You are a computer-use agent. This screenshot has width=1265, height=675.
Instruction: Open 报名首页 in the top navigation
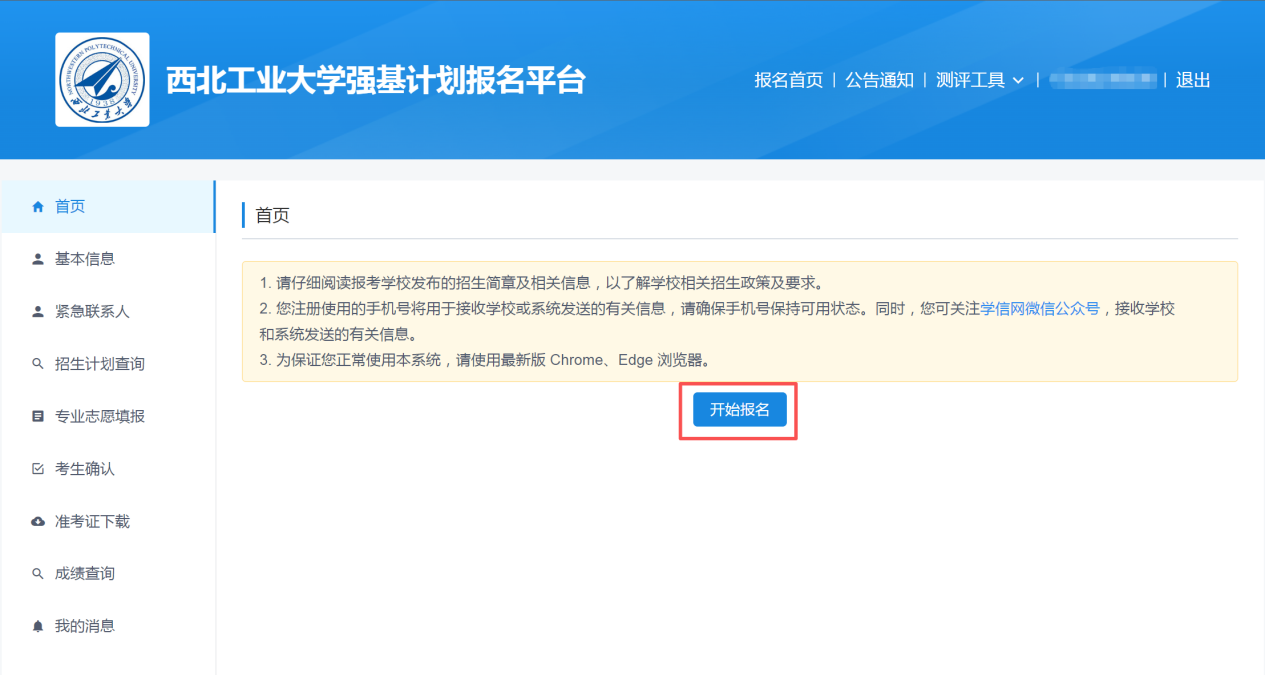pos(788,81)
